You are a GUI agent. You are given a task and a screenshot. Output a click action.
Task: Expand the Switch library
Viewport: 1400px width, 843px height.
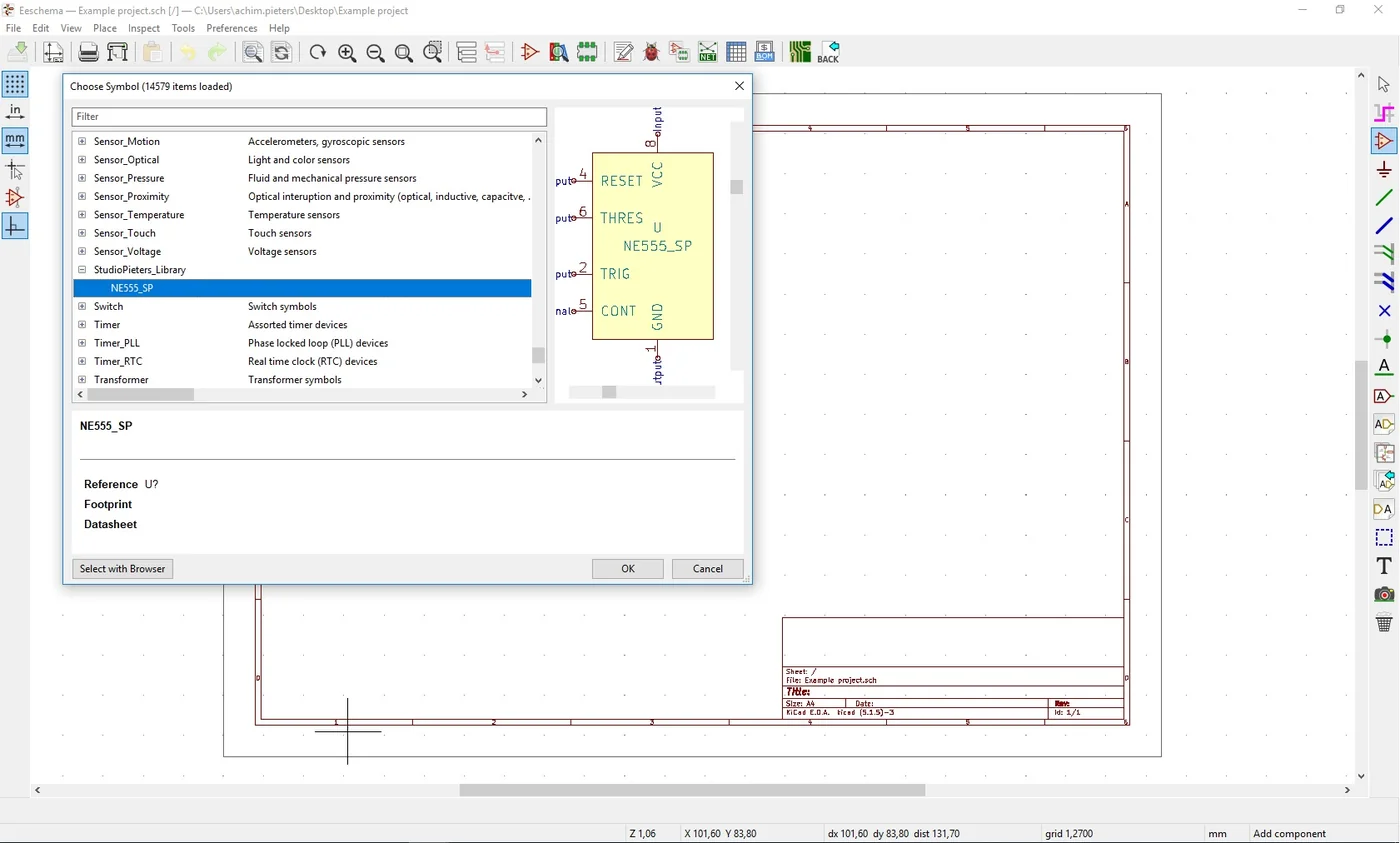pos(82,307)
